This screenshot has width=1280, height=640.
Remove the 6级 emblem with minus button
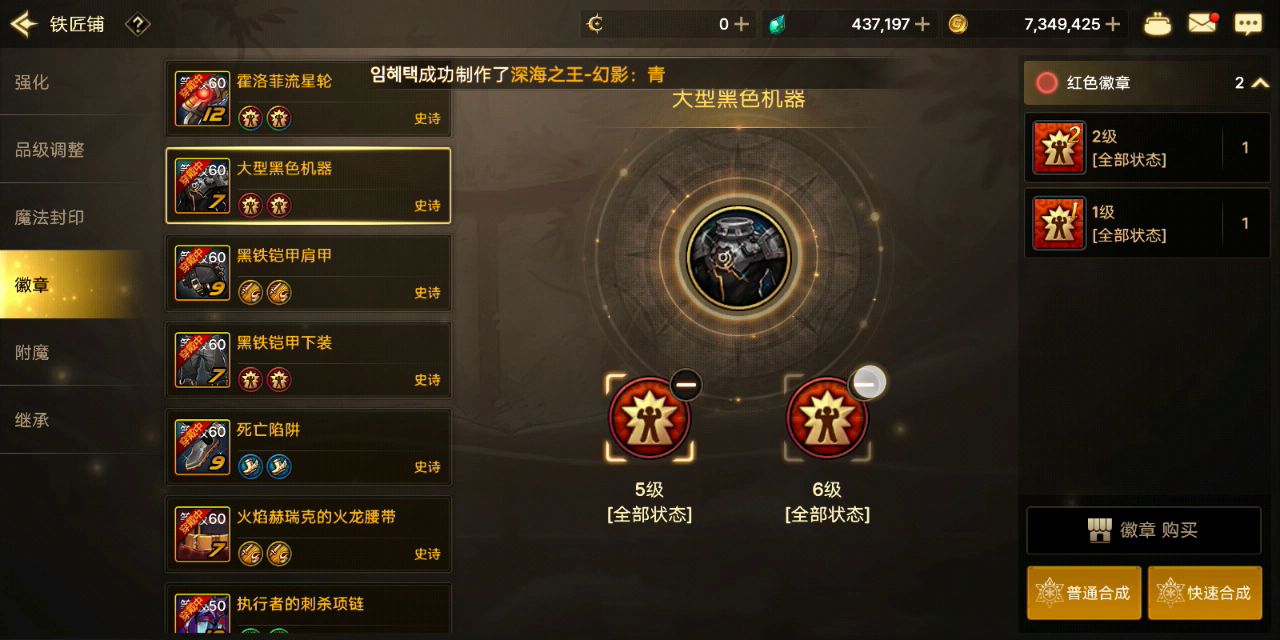point(868,382)
